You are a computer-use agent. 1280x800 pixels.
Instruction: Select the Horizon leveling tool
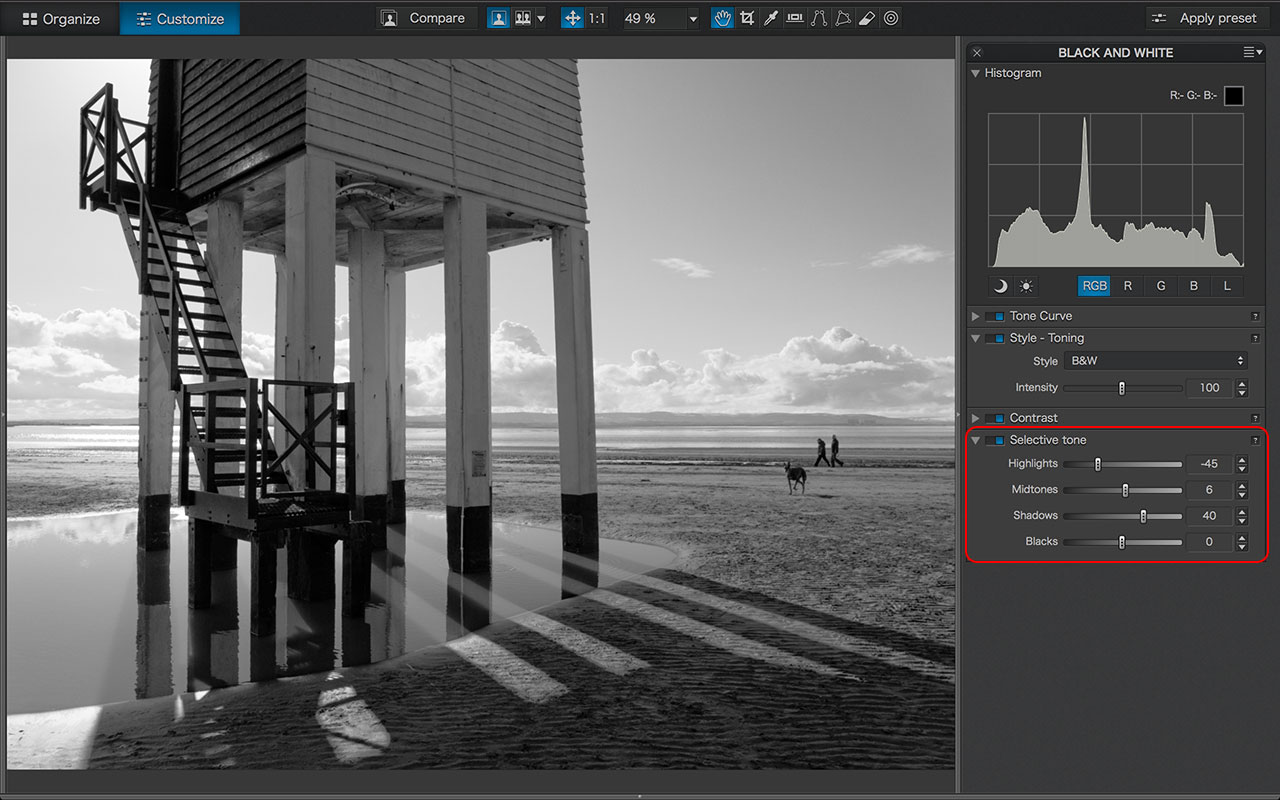tap(794, 18)
